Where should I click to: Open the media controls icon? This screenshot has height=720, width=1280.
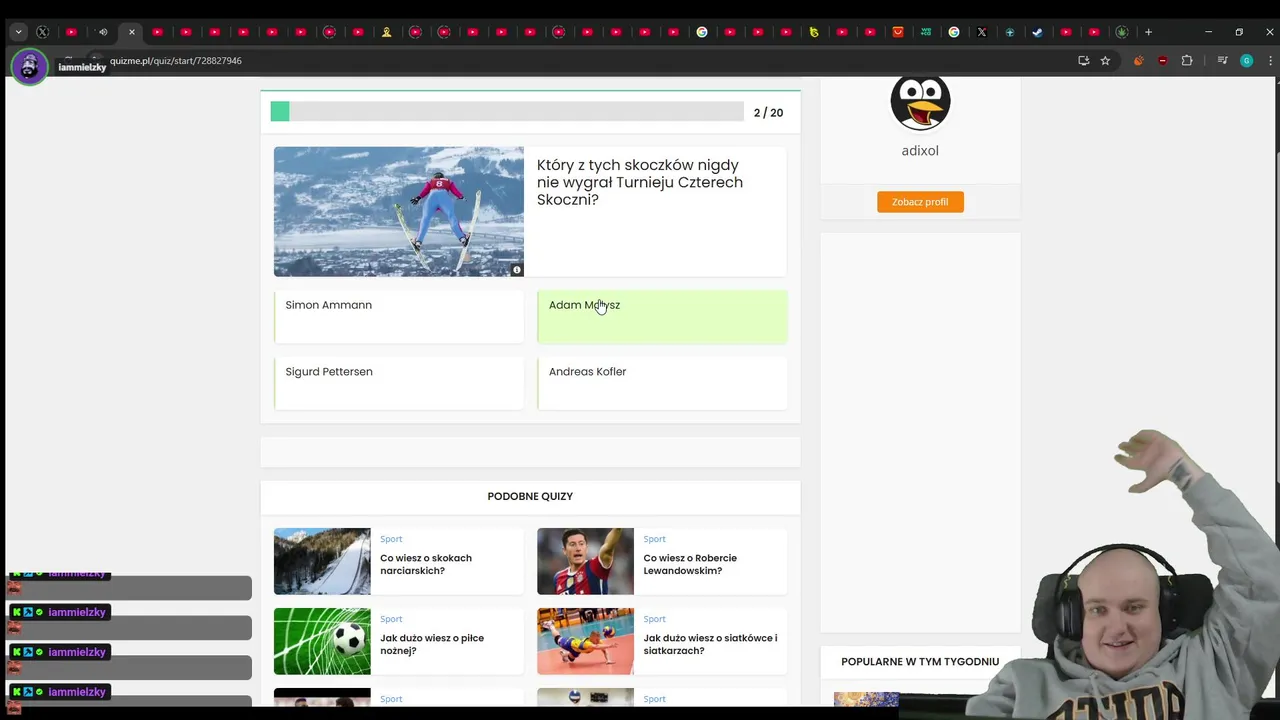pos(1222,61)
